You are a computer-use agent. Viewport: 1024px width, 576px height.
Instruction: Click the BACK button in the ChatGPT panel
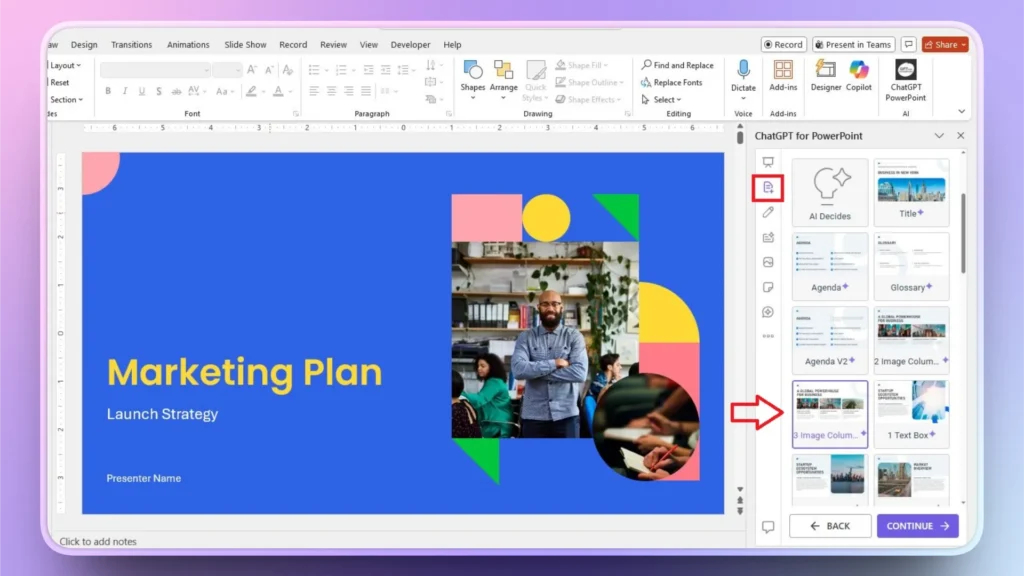point(830,525)
